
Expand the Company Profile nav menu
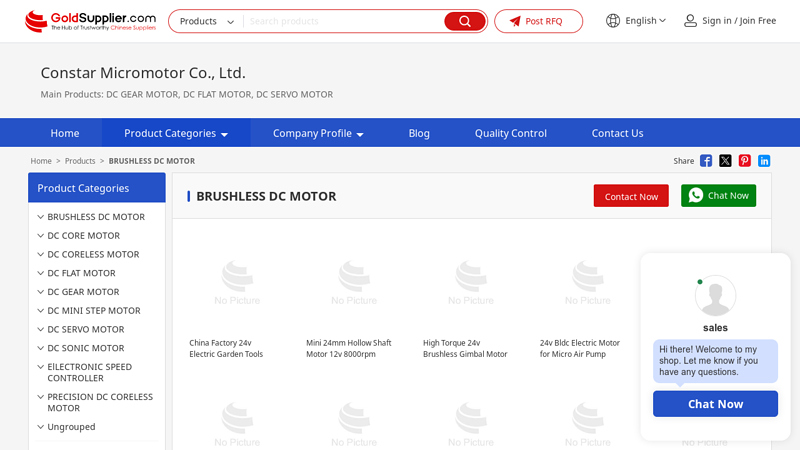pyautogui.click(x=318, y=133)
